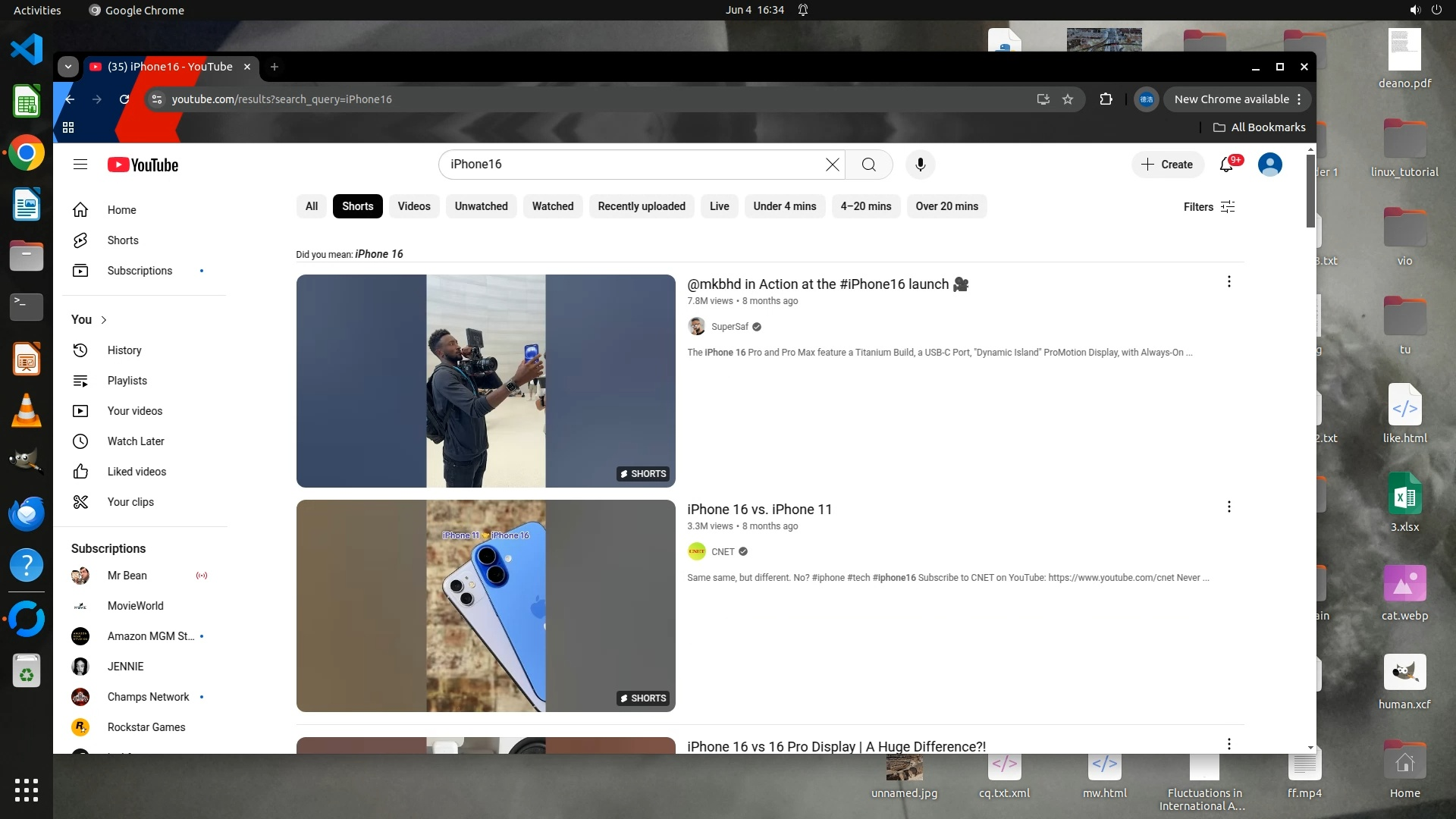
Task: Click the Create button
Action: 1167,165
